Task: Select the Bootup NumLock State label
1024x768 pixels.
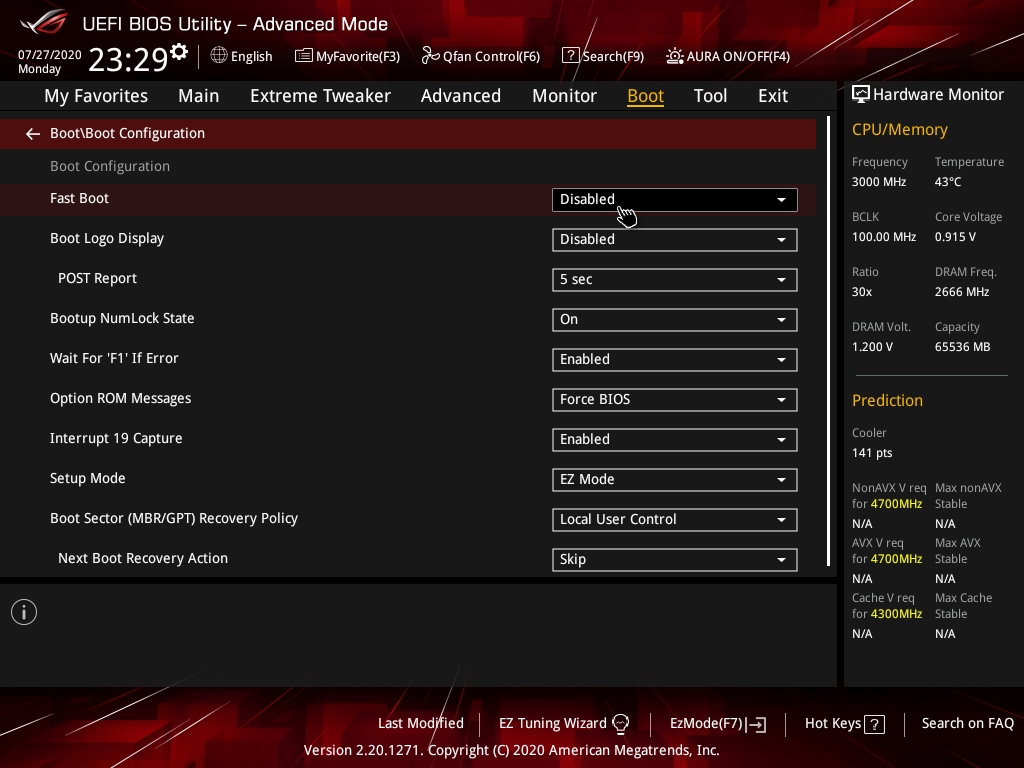Action: (122, 318)
